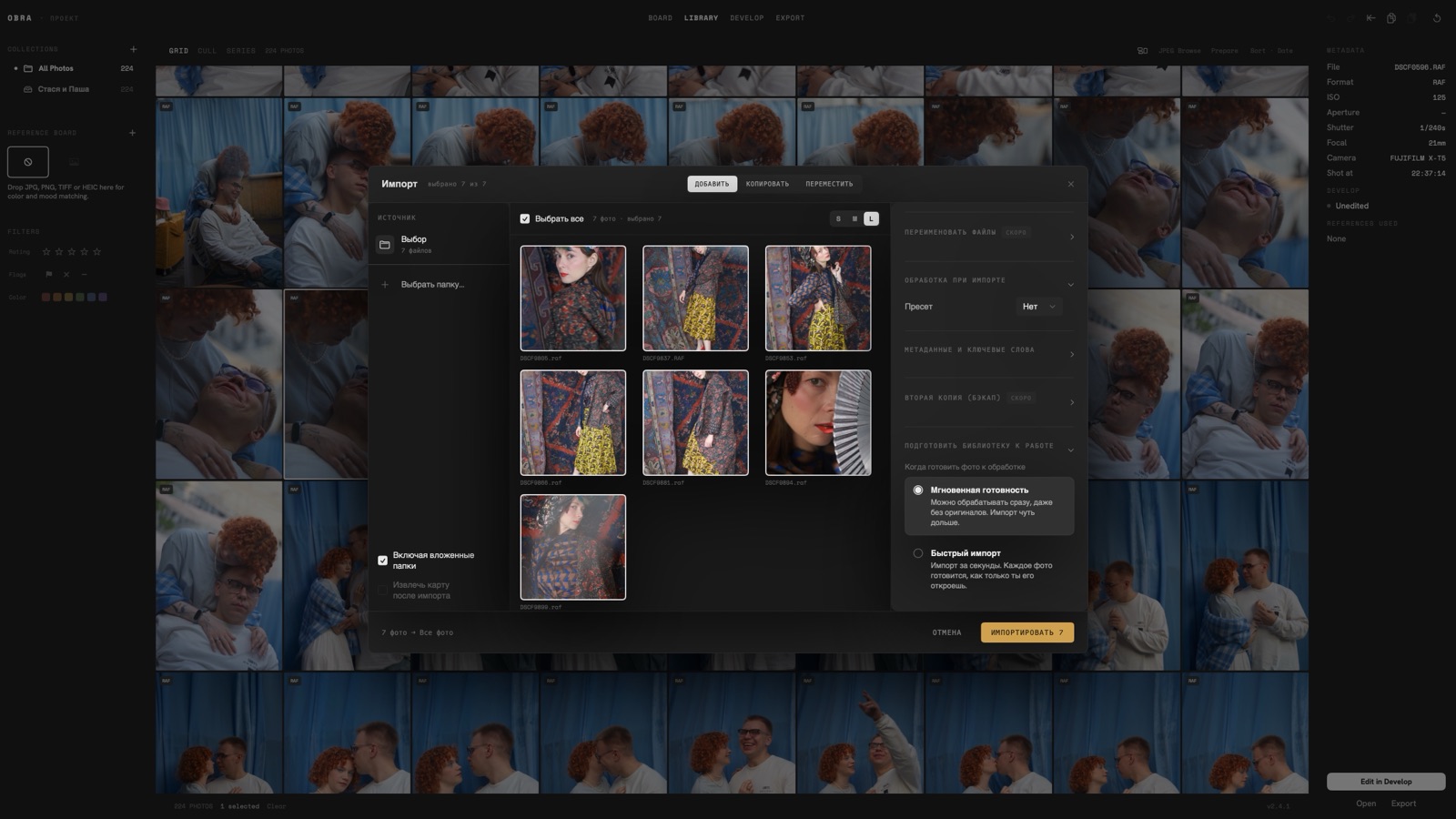Click the JPEG Browse button
This screenshot has height=819, width=1456.
(x=1179, y=51)
